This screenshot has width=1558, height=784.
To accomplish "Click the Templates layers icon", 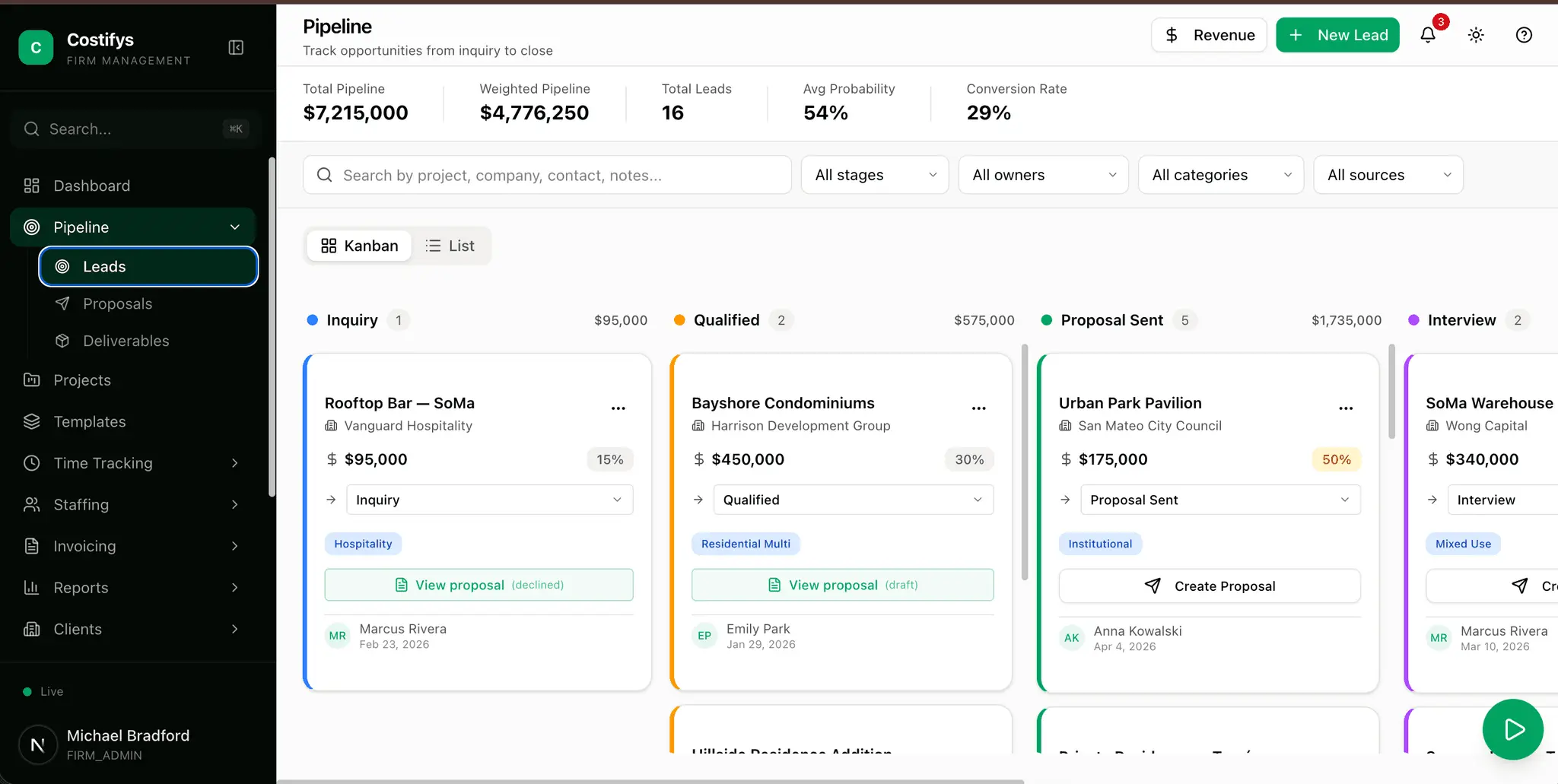I will coord(31,421).
